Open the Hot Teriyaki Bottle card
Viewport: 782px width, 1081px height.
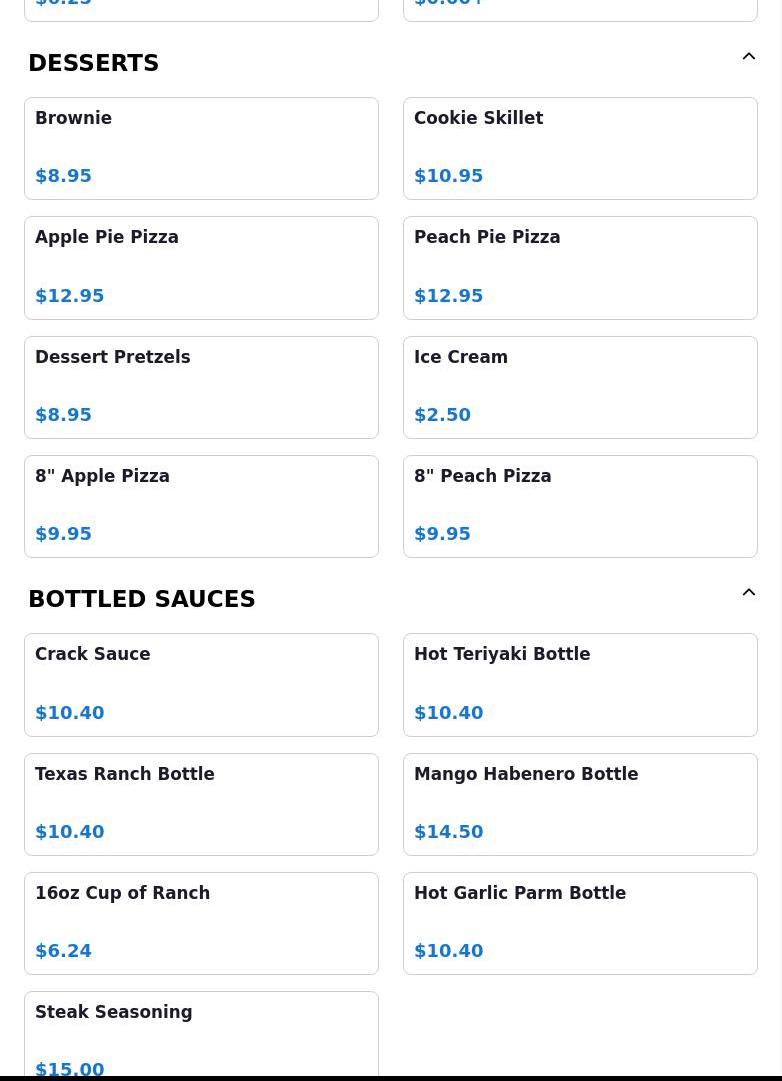coord(580,684)
